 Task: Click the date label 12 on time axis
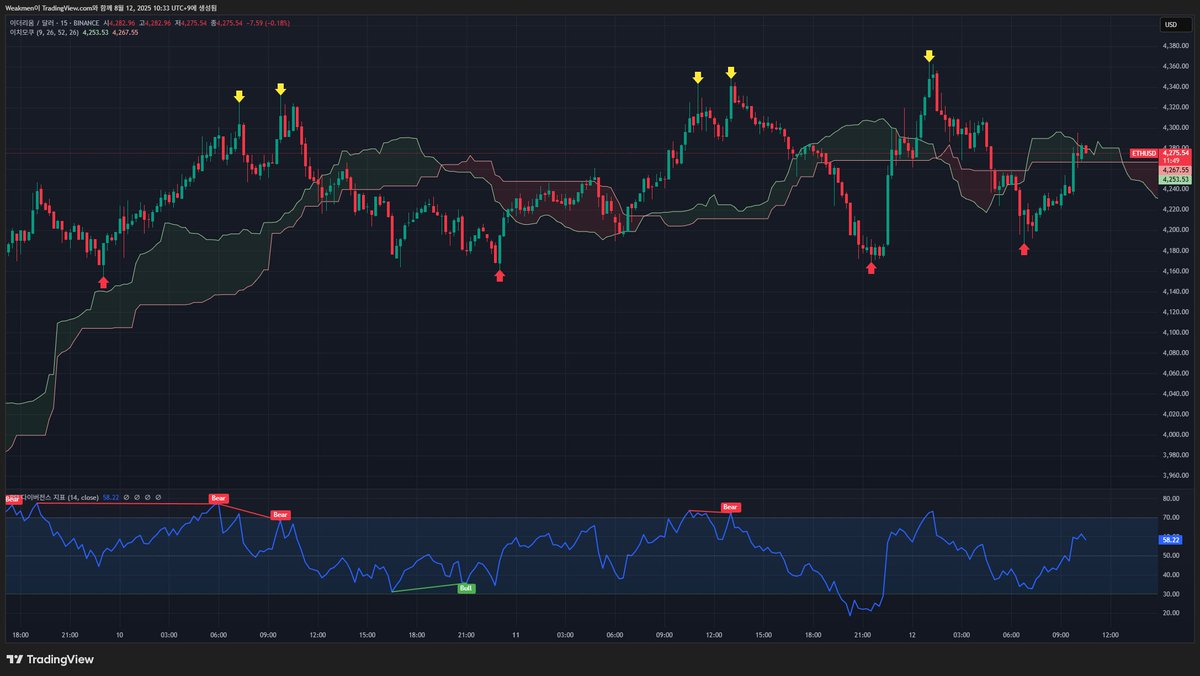coord(912,635)
